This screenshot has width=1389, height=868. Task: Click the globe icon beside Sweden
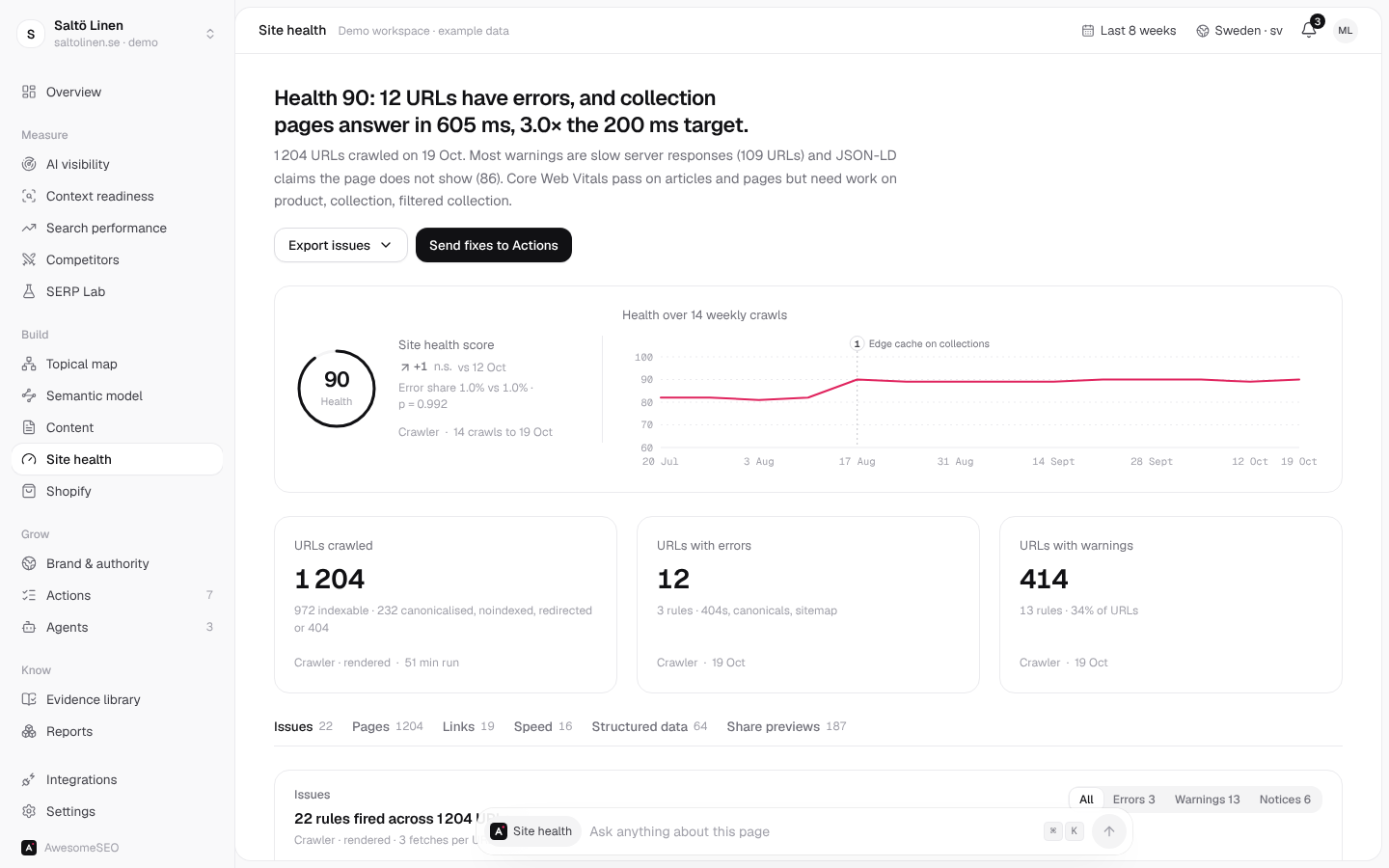pos(1203,31)
